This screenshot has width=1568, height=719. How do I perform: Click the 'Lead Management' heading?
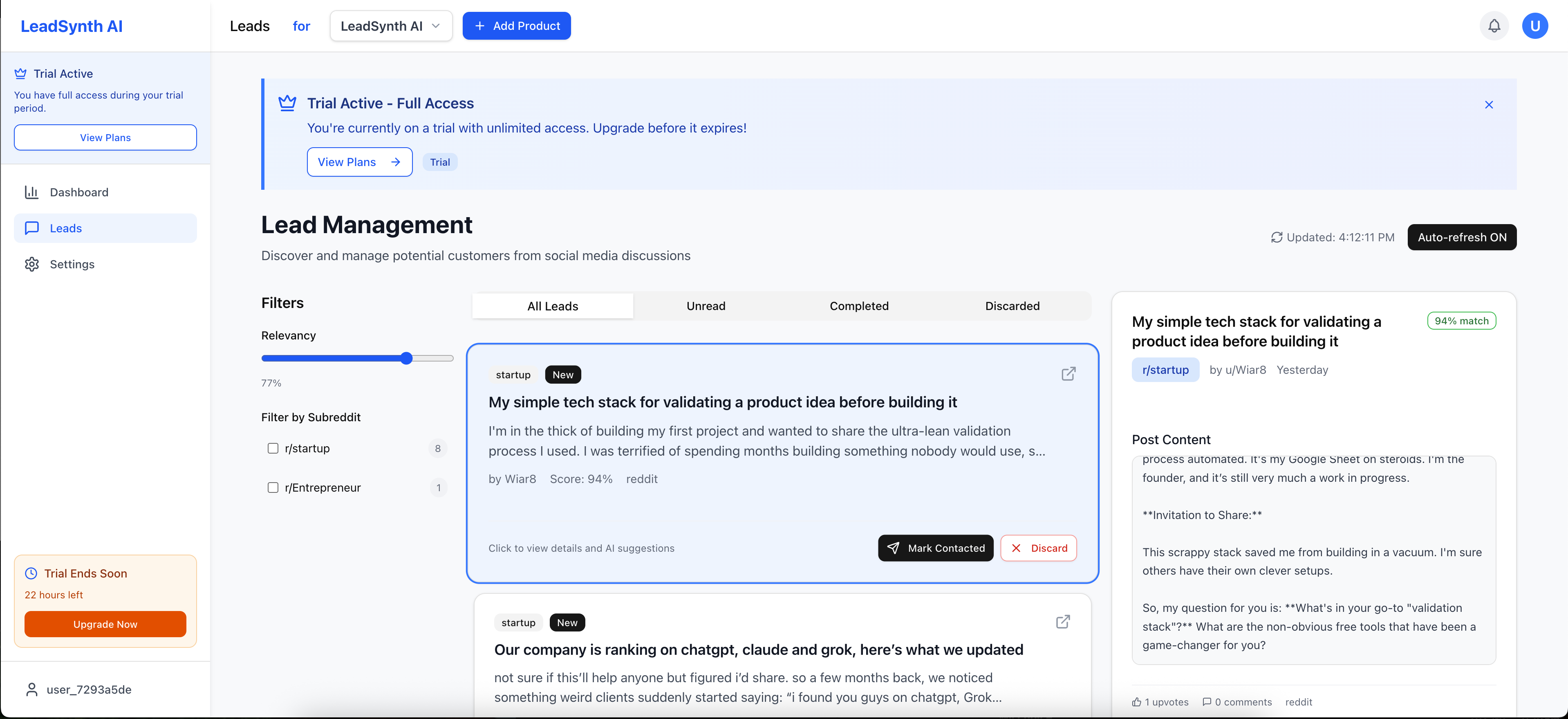click(366, 225)
